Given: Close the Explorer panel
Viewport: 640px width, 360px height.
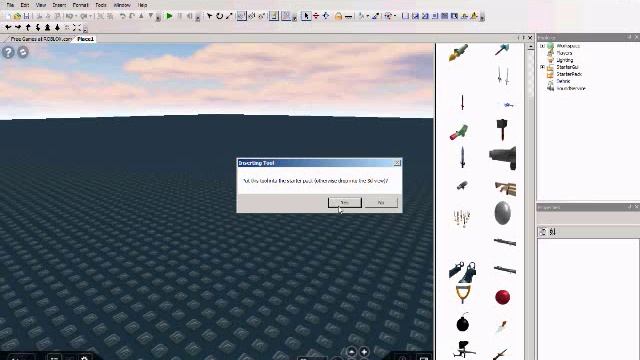Looking at the screenshot, I should coord(636,38).
